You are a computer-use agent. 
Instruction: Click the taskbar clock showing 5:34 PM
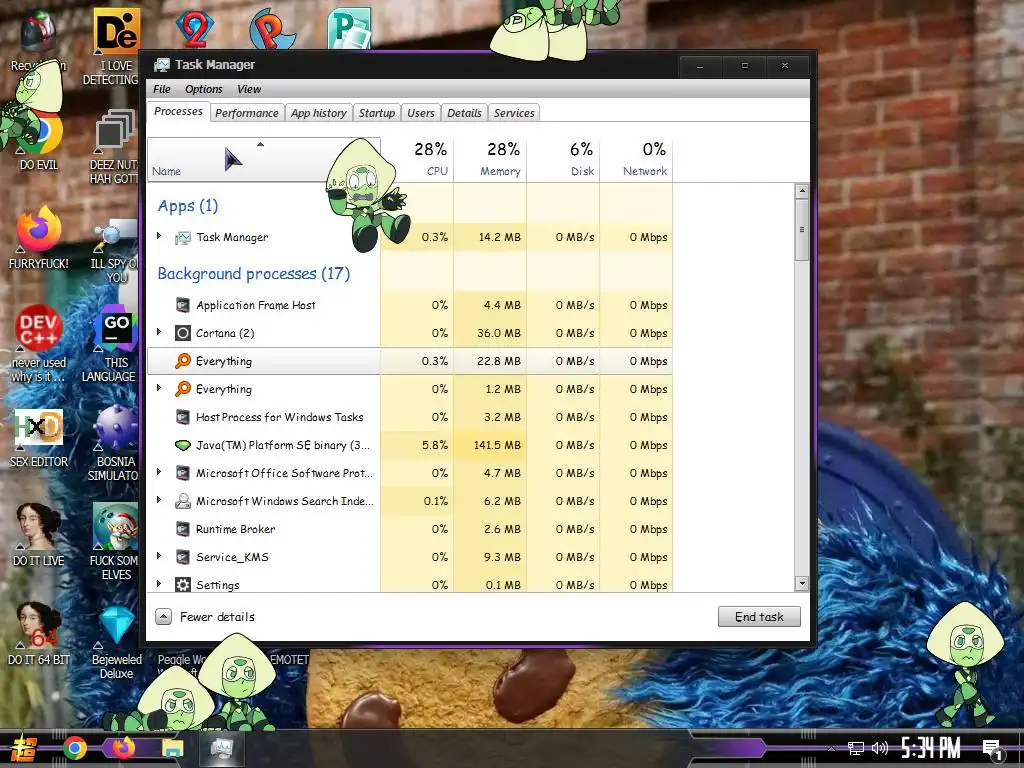click(x=930, y=748)
